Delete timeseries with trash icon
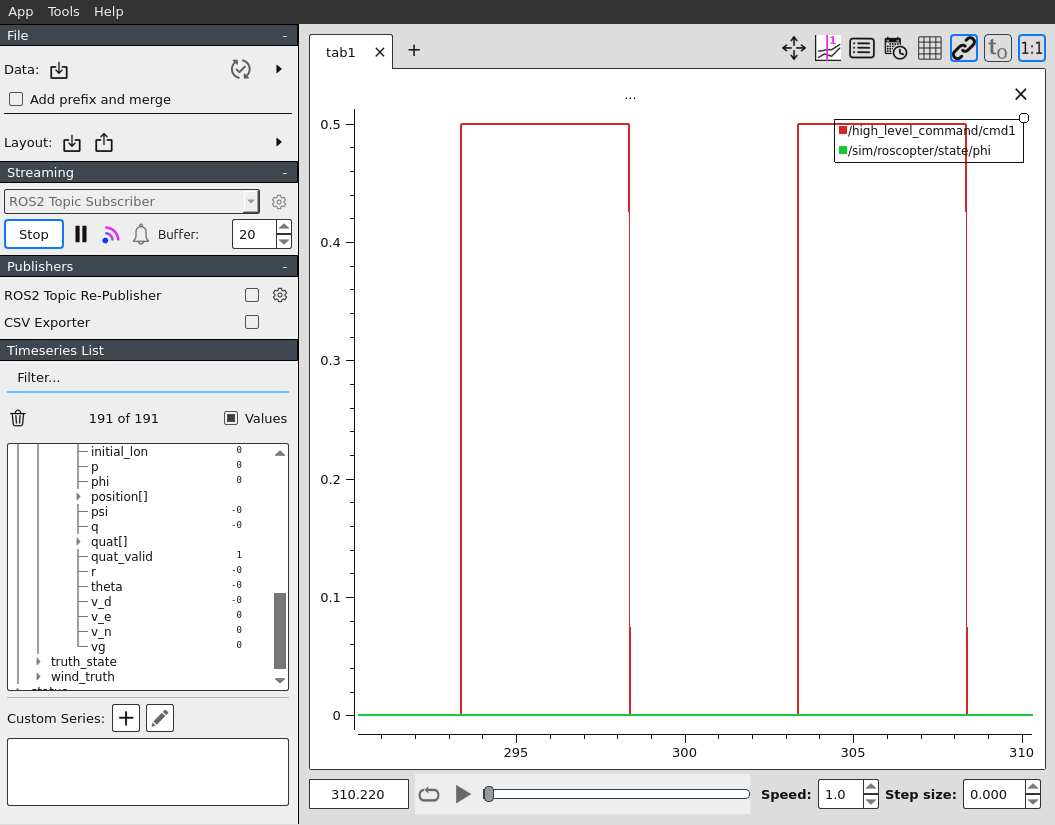 pos(18,419)
